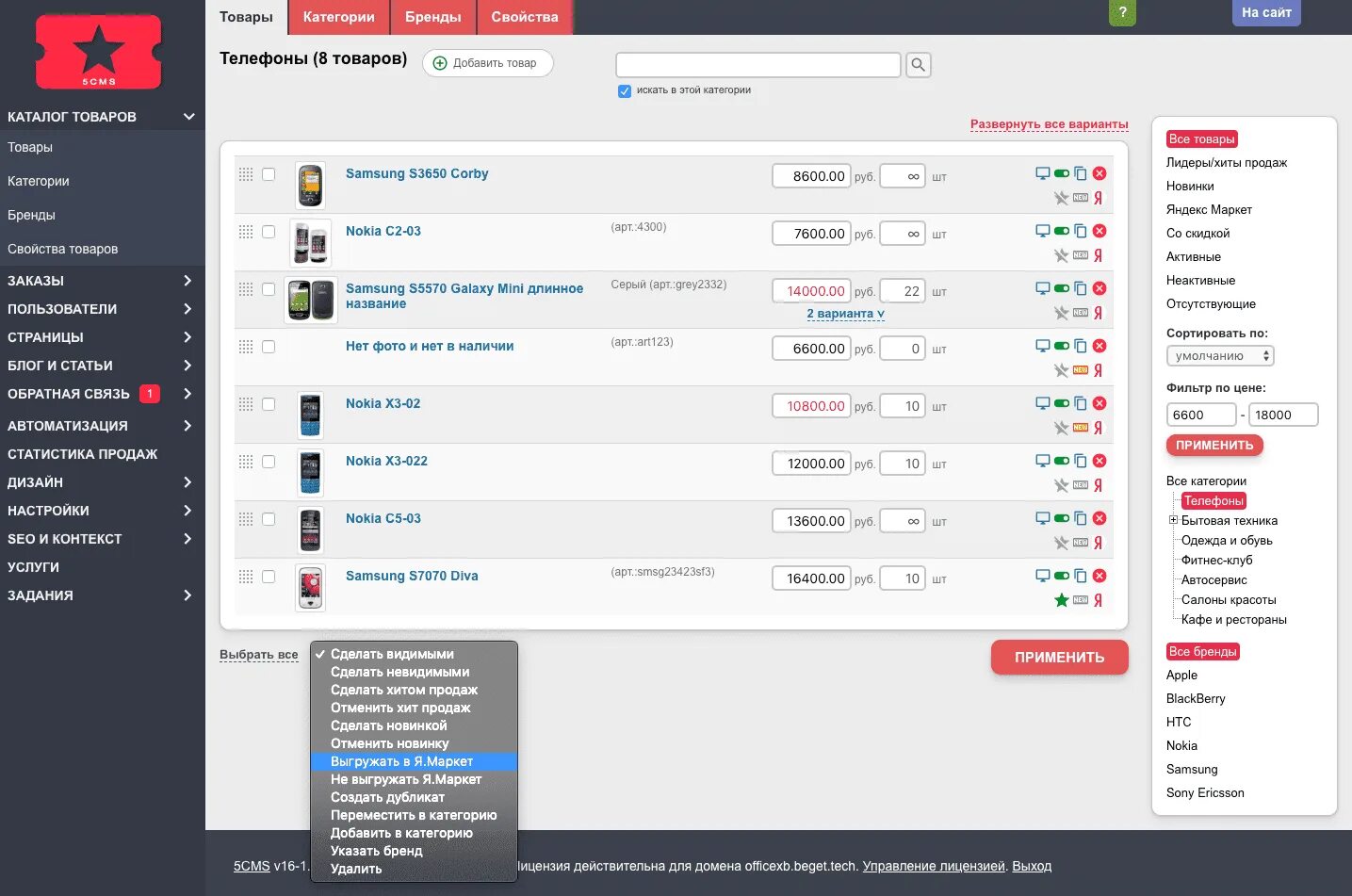Click the large ПРИМЕНИТЬ button below the list
This screenshot has height=896, width=1352.
(x=1059, y=658)
